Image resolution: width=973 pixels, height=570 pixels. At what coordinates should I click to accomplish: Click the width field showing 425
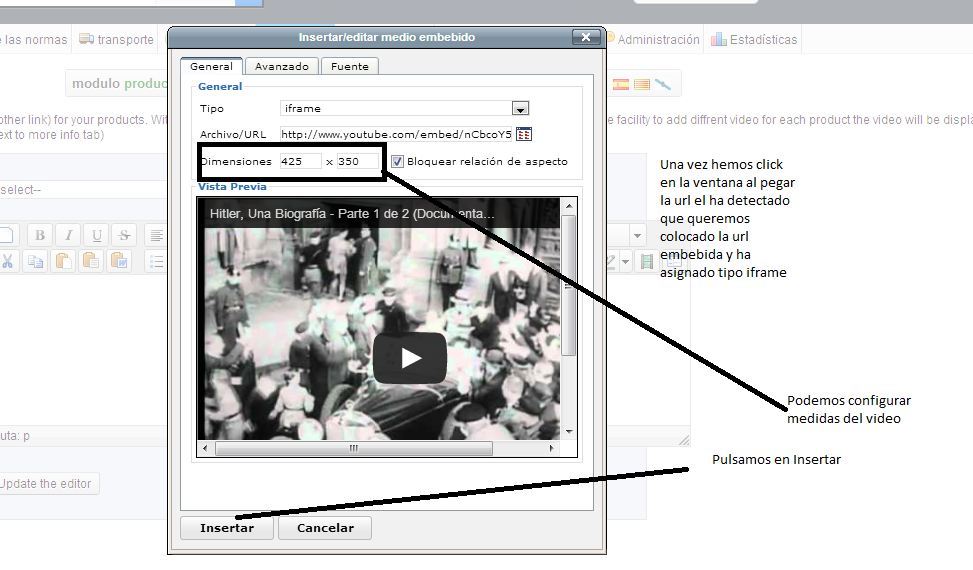tap(300, 161)
